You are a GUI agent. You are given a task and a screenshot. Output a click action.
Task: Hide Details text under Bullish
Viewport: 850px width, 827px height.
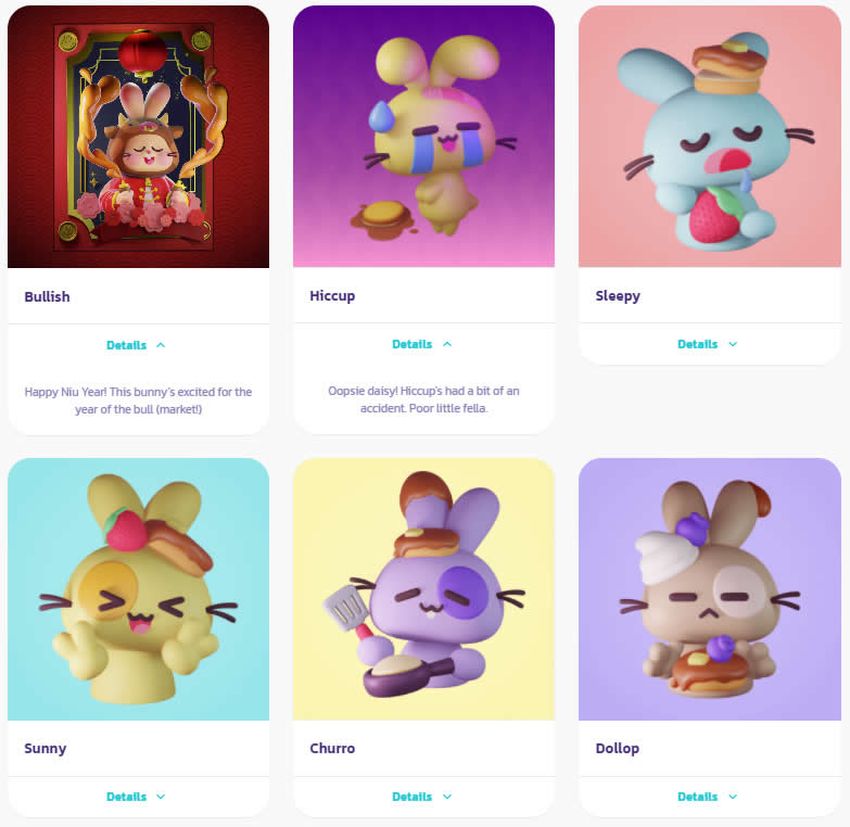click(126, 345)
